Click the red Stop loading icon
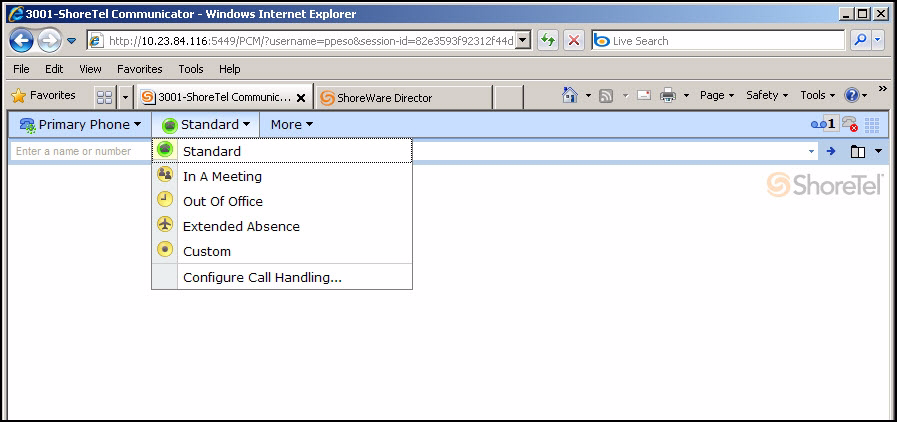897x422 pixels. tap(574, 41)
